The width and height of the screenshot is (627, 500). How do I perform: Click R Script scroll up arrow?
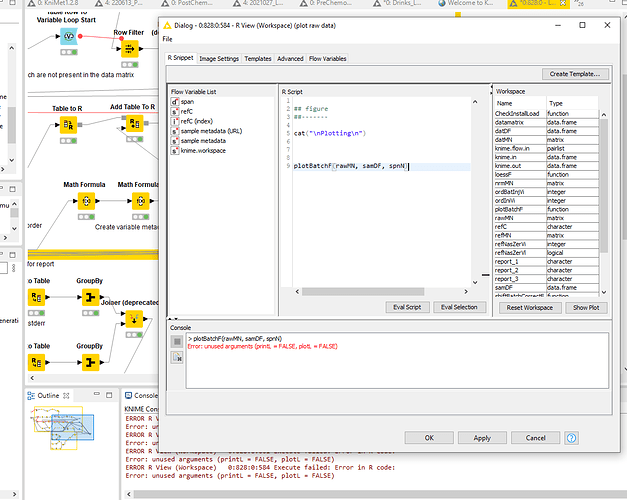click(x=475, y=102)
